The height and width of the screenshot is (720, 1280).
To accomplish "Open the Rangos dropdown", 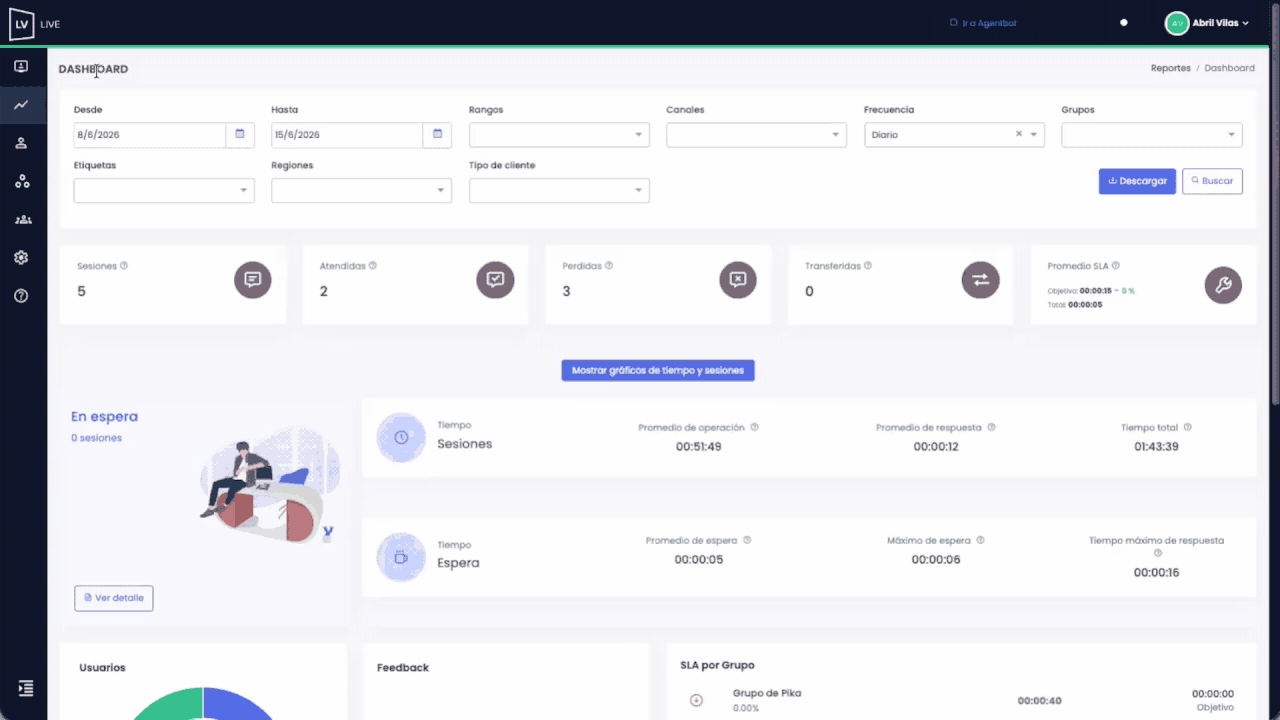I will [x=559, y=135].
